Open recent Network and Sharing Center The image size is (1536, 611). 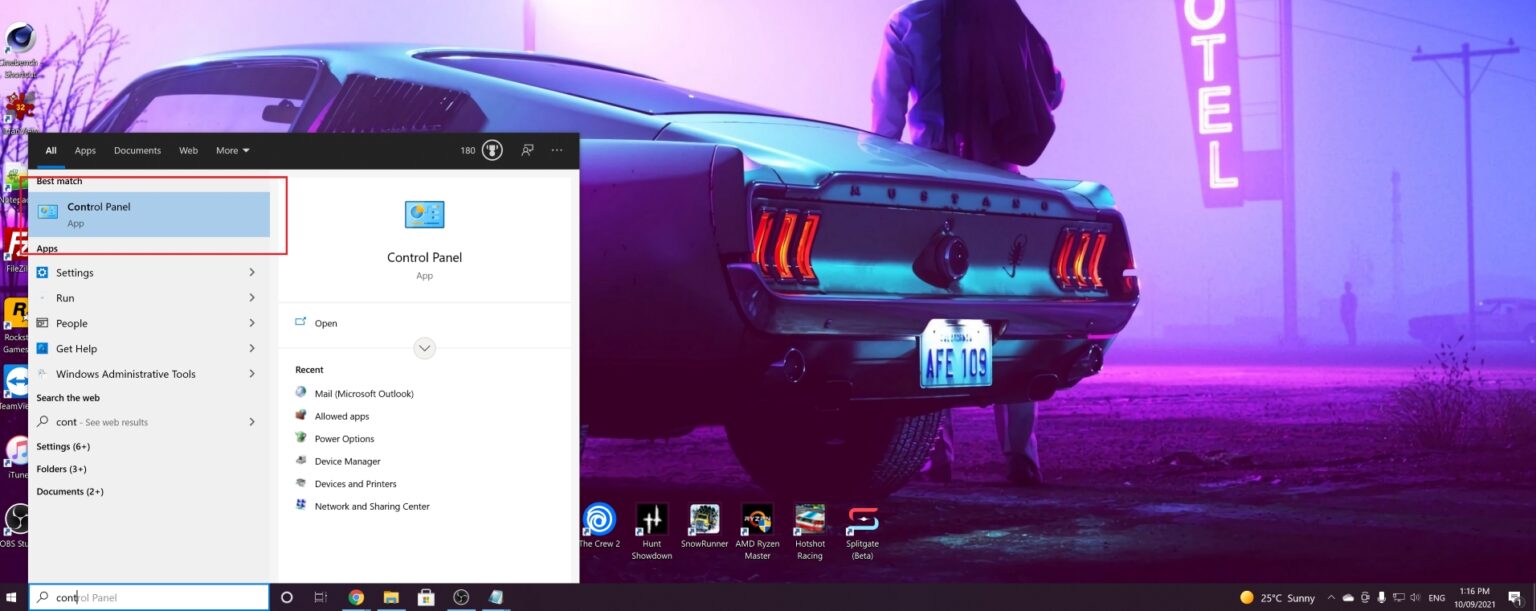372,506
